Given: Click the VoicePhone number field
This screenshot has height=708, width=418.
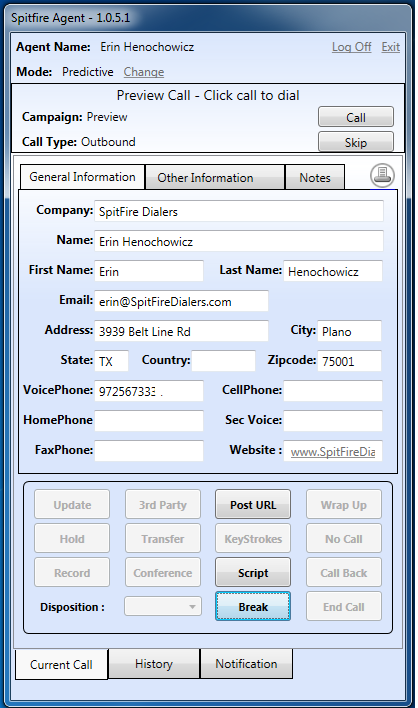Looking at the screenshot, I should [x=149, y=391].
